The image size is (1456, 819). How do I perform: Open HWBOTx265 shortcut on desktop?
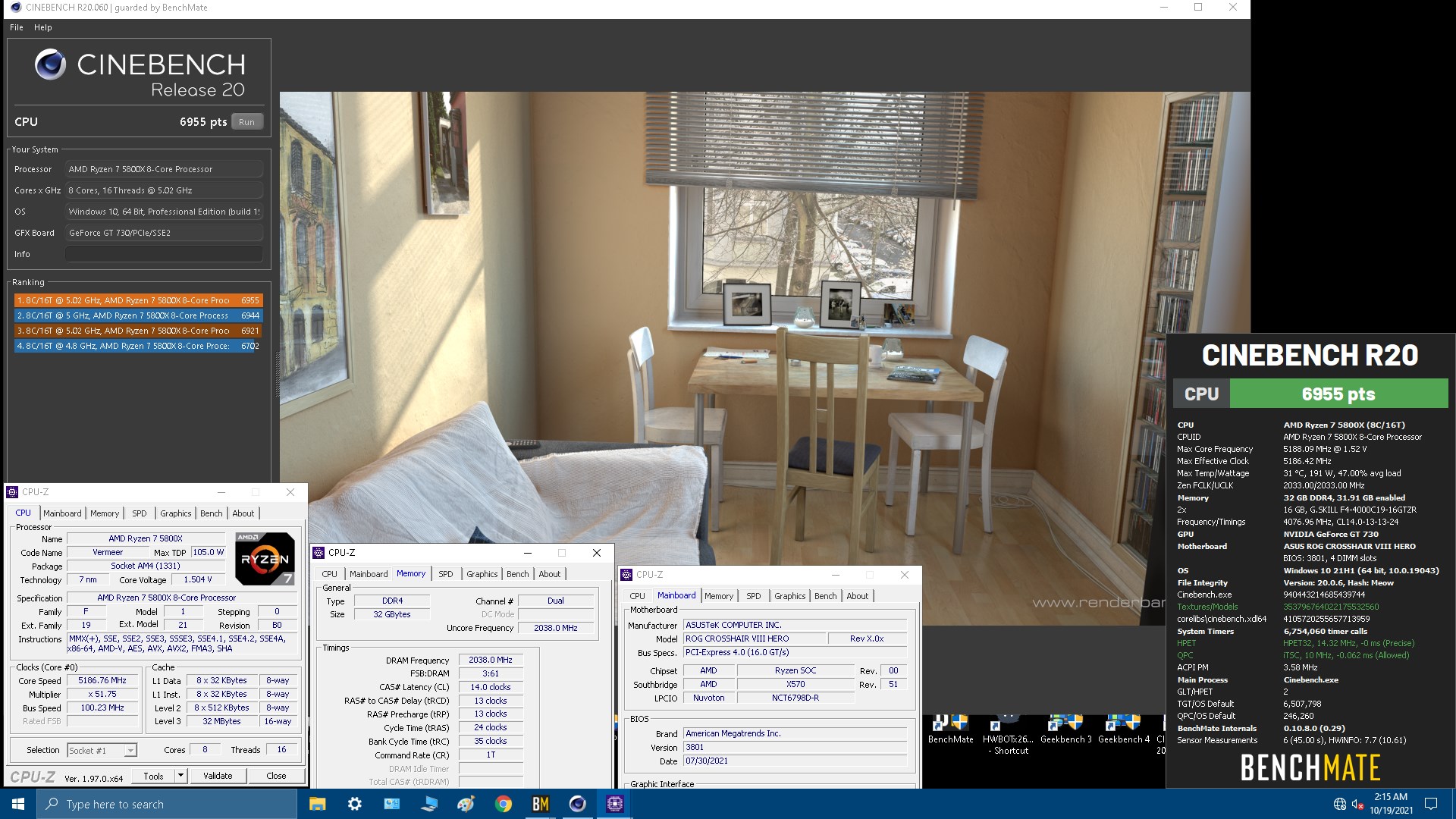(1008, 734)
